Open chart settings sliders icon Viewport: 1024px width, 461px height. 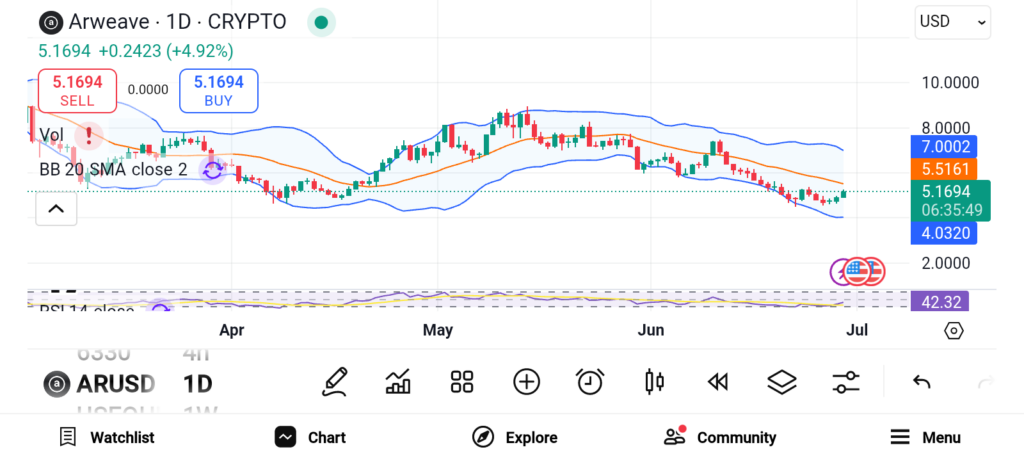846,382
